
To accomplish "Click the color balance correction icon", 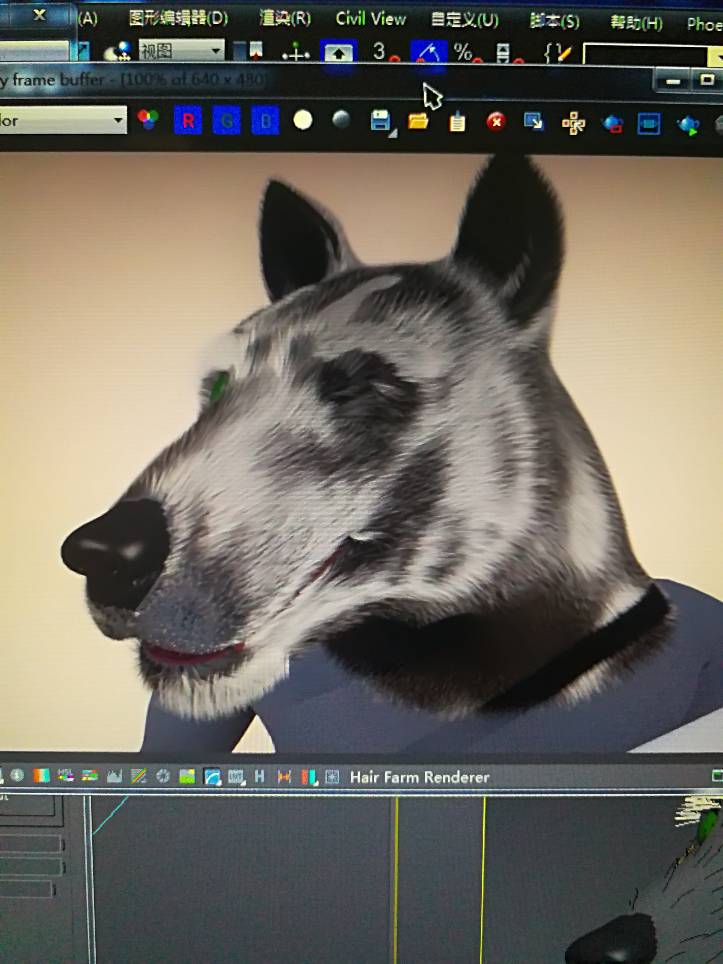I will click(90, 776).
